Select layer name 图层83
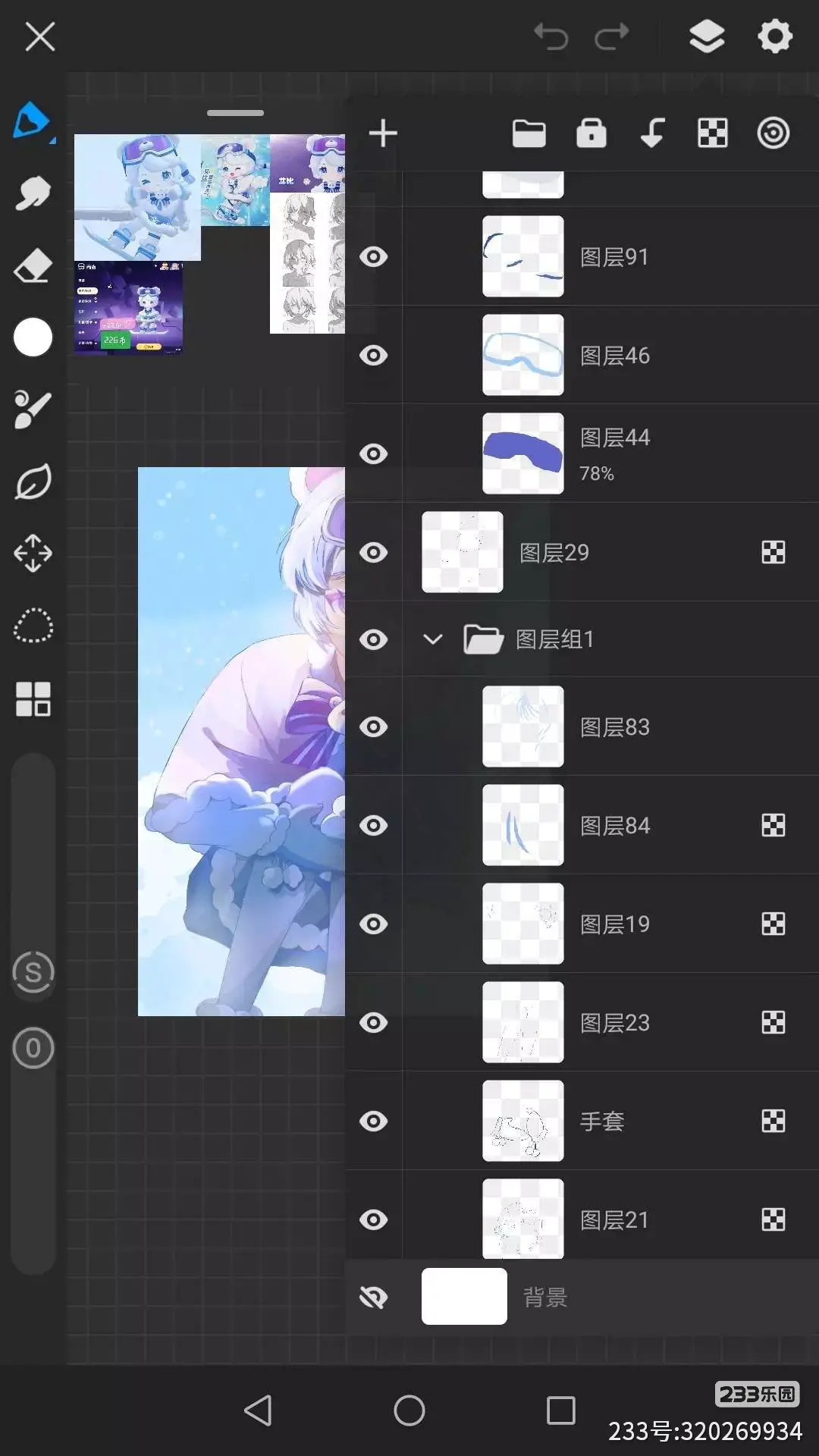 tap(615, 727)
